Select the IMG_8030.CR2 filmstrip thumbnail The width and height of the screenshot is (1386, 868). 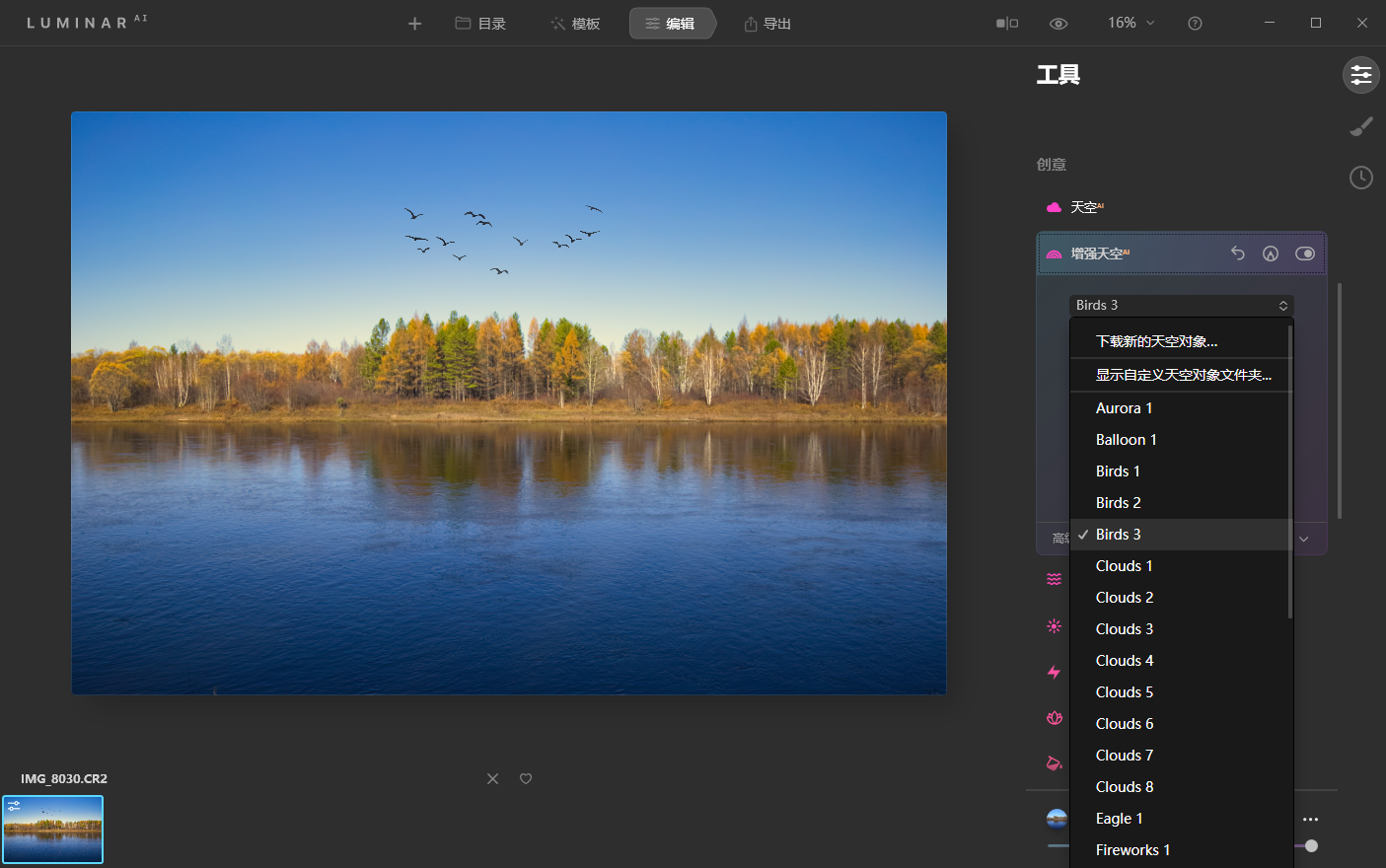tap(53, 829)
